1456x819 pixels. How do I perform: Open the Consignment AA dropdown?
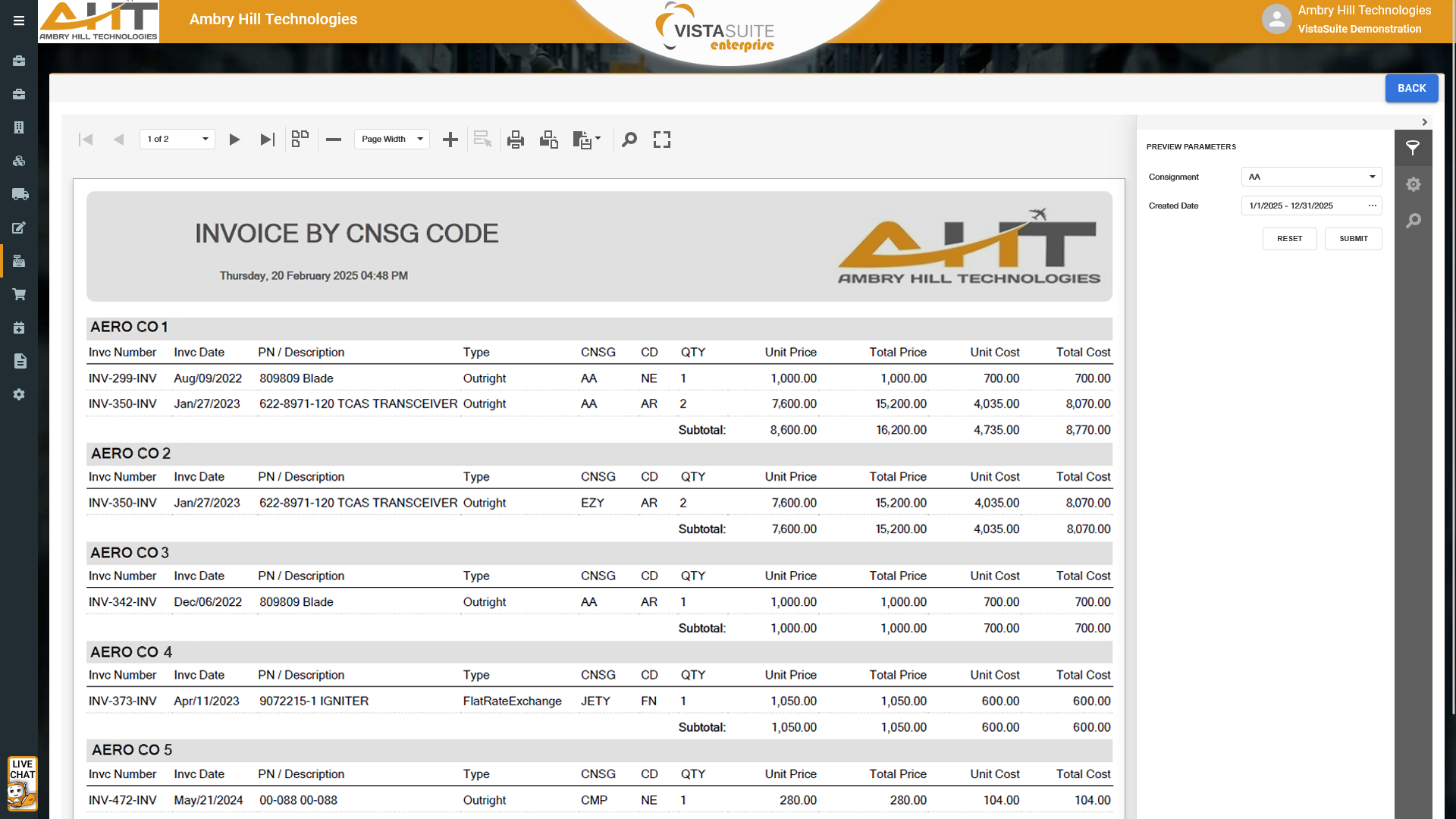pos(1372,177)
